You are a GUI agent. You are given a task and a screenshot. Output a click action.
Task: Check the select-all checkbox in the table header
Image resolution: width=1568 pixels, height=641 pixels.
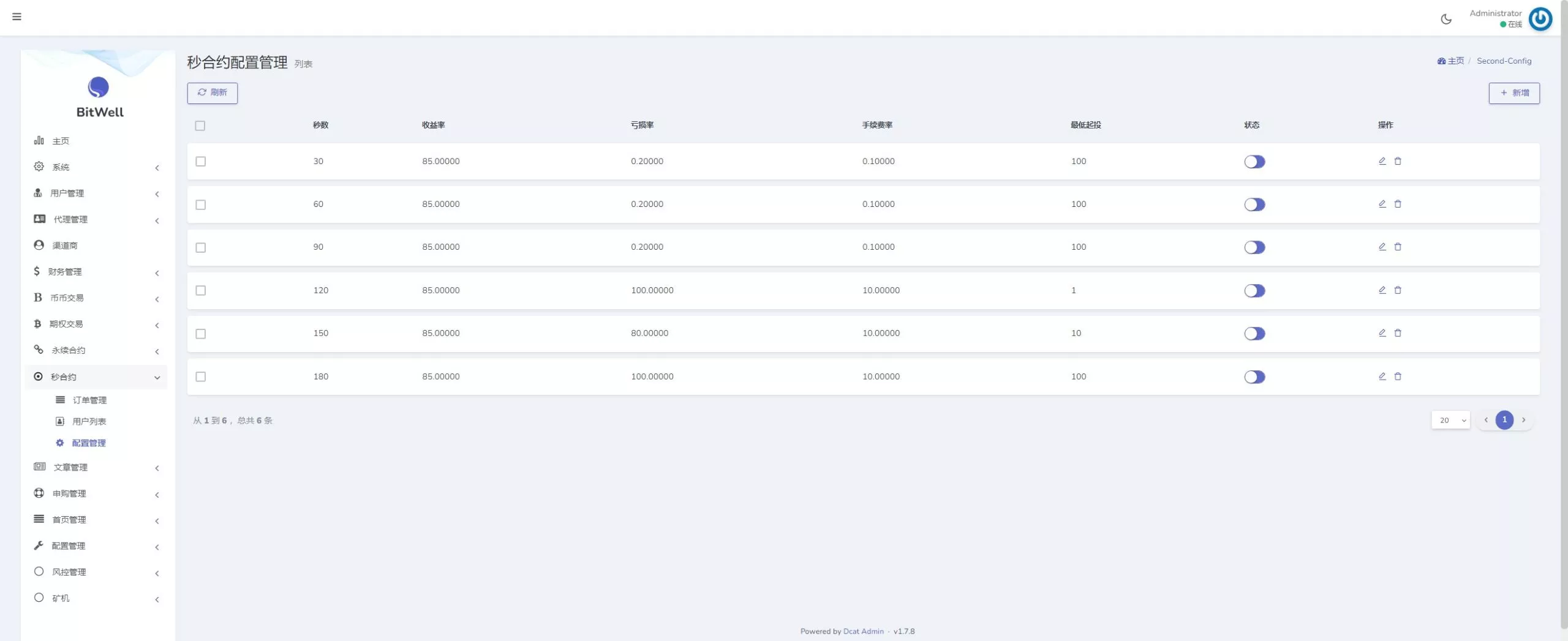pyautogui.click(x=200, y=126)
